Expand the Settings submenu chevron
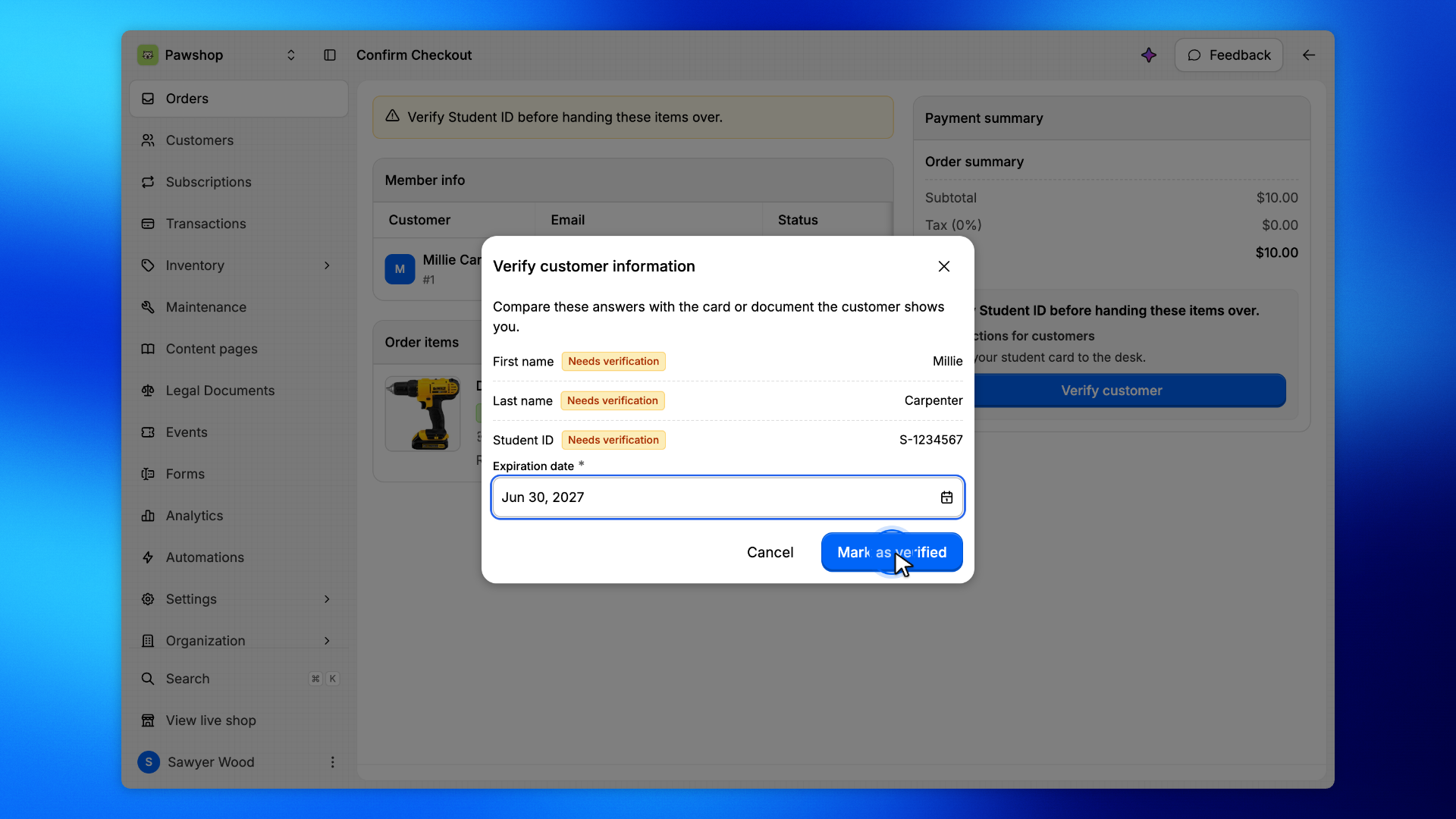Screen dimensions: 1456x819 pyautogui.click(x=327, y=599)
